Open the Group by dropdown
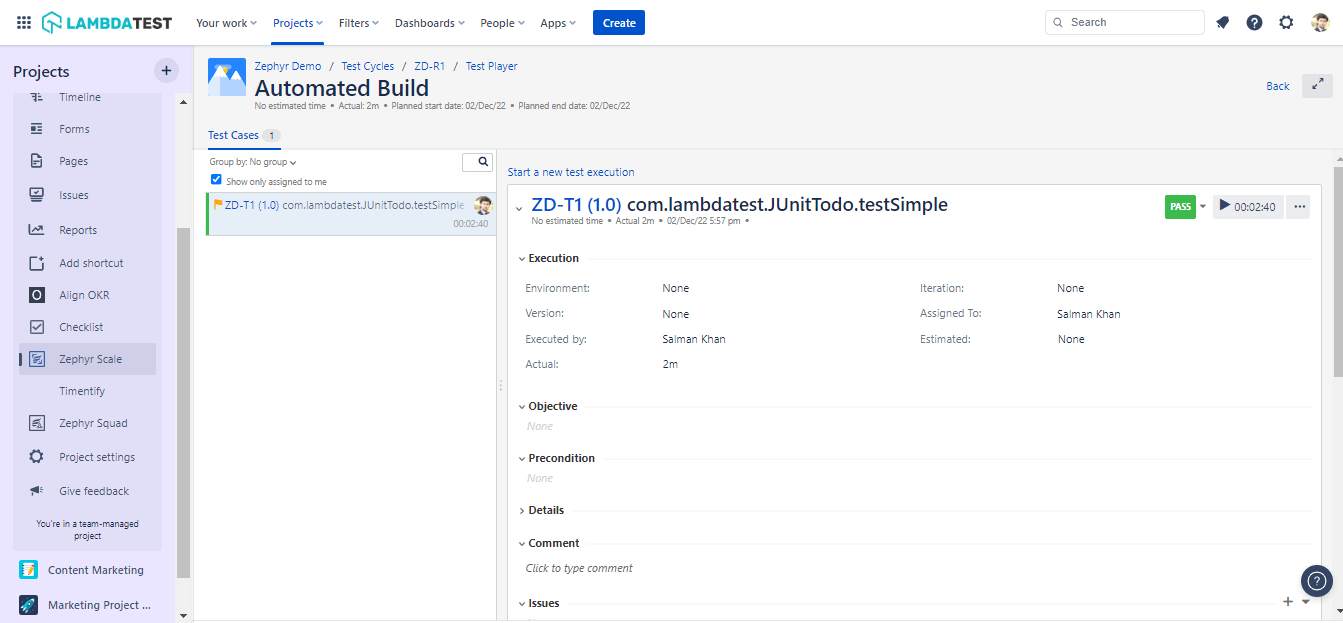The image size is (1343, 623). pos(250,161)
